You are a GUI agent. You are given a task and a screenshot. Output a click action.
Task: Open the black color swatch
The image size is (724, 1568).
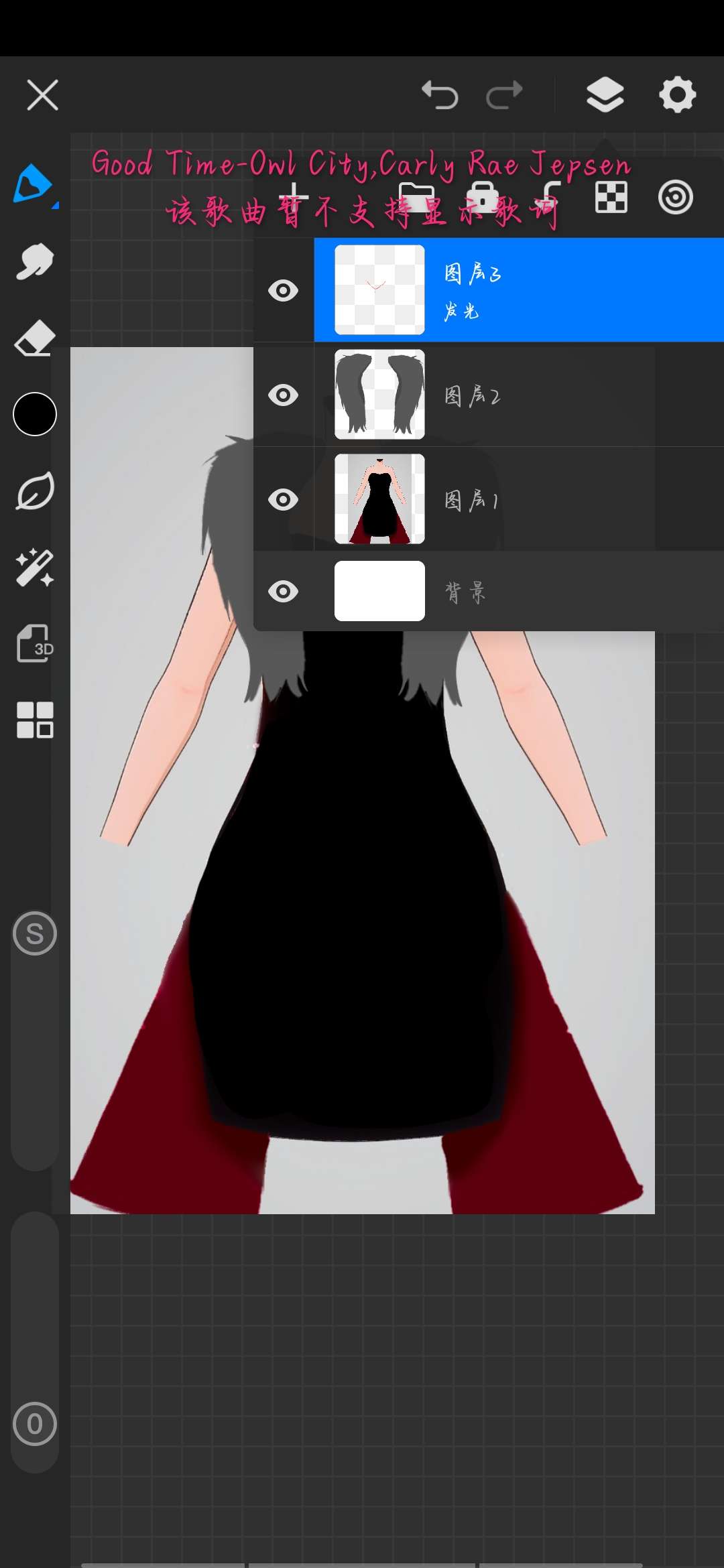click(35, 414)
